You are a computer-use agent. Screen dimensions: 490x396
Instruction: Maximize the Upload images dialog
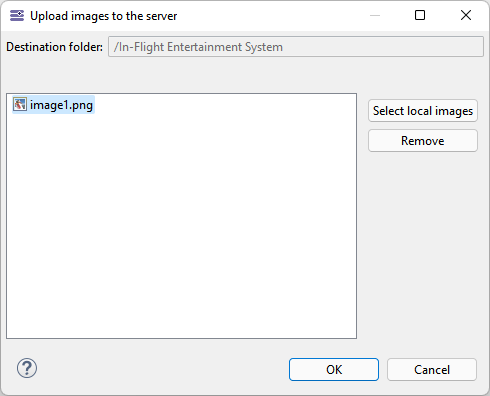click(420, 15)
